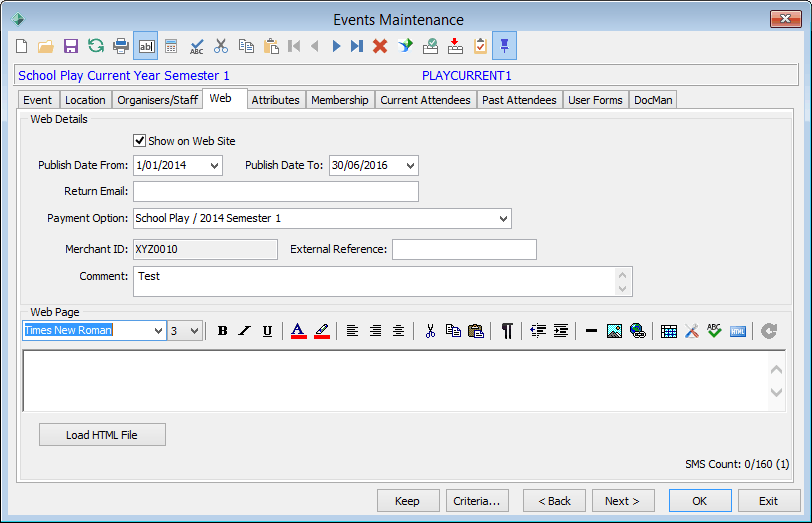This screenshot has height=523, width=812.
Task: Click into the Return Email field
Action: point(276,192)
